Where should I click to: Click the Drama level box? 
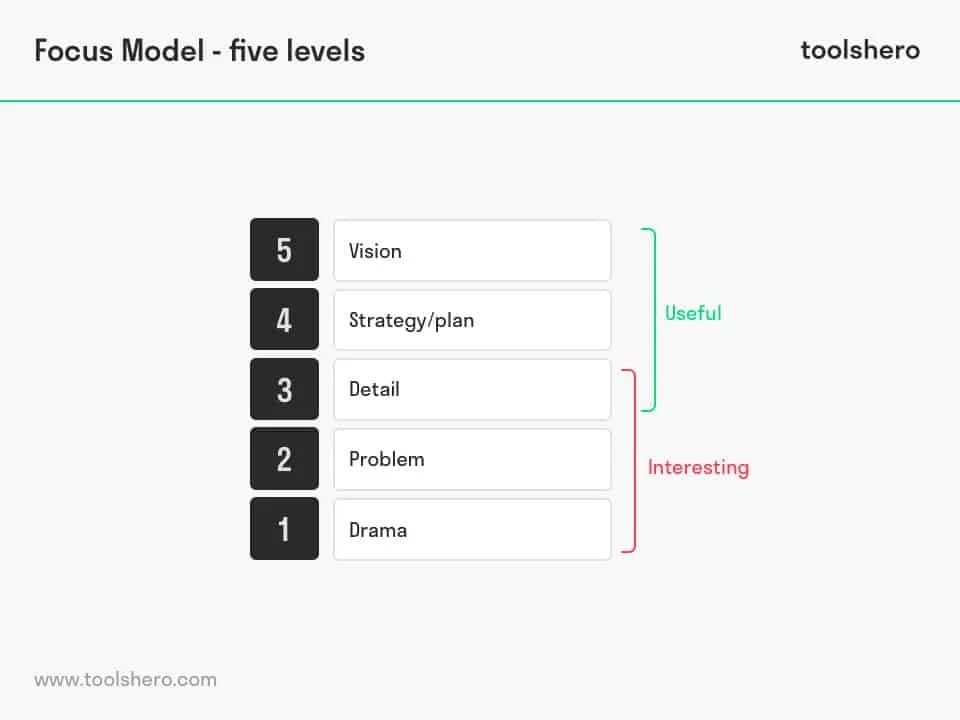coord(472,529)
